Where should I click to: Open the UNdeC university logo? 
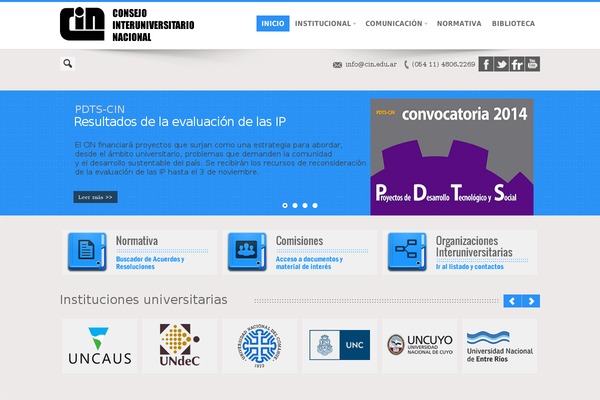point(179,346)
